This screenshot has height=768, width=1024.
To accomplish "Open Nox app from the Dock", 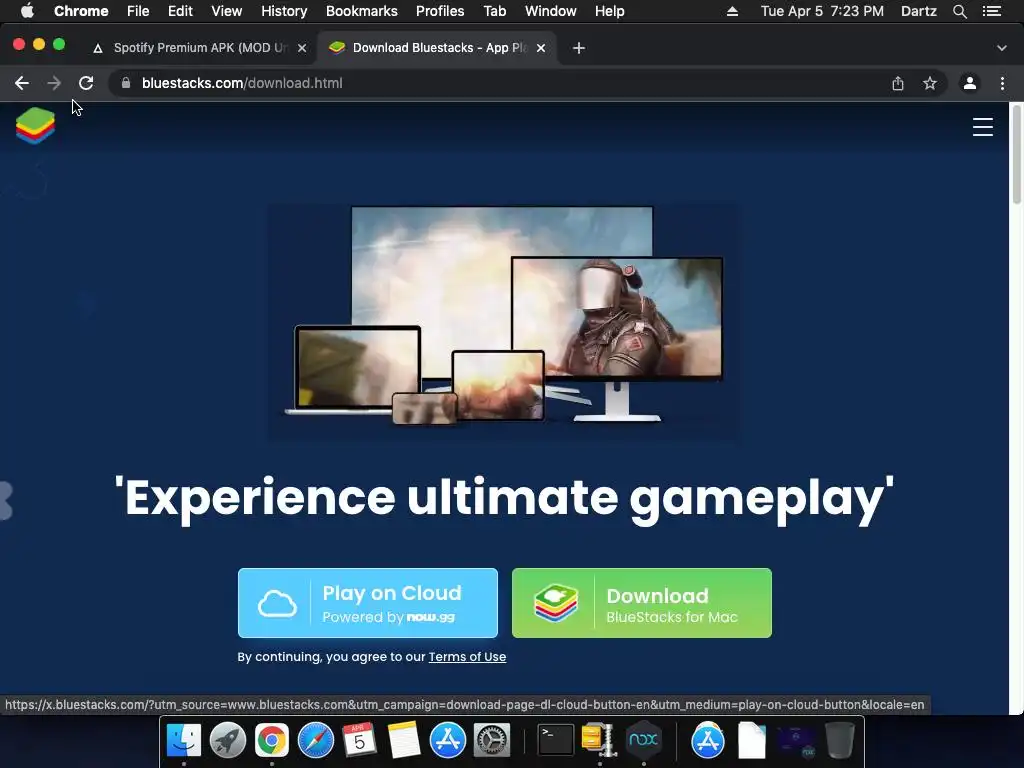I will [643, 740].
